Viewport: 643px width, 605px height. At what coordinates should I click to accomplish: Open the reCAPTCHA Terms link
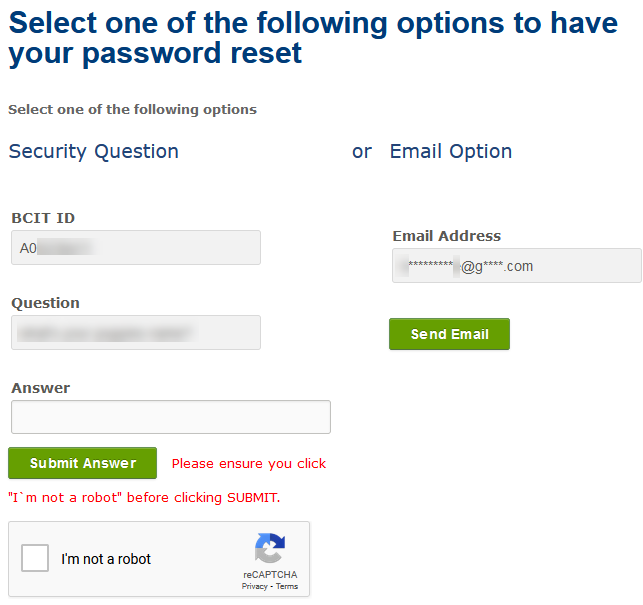point(287,586)
